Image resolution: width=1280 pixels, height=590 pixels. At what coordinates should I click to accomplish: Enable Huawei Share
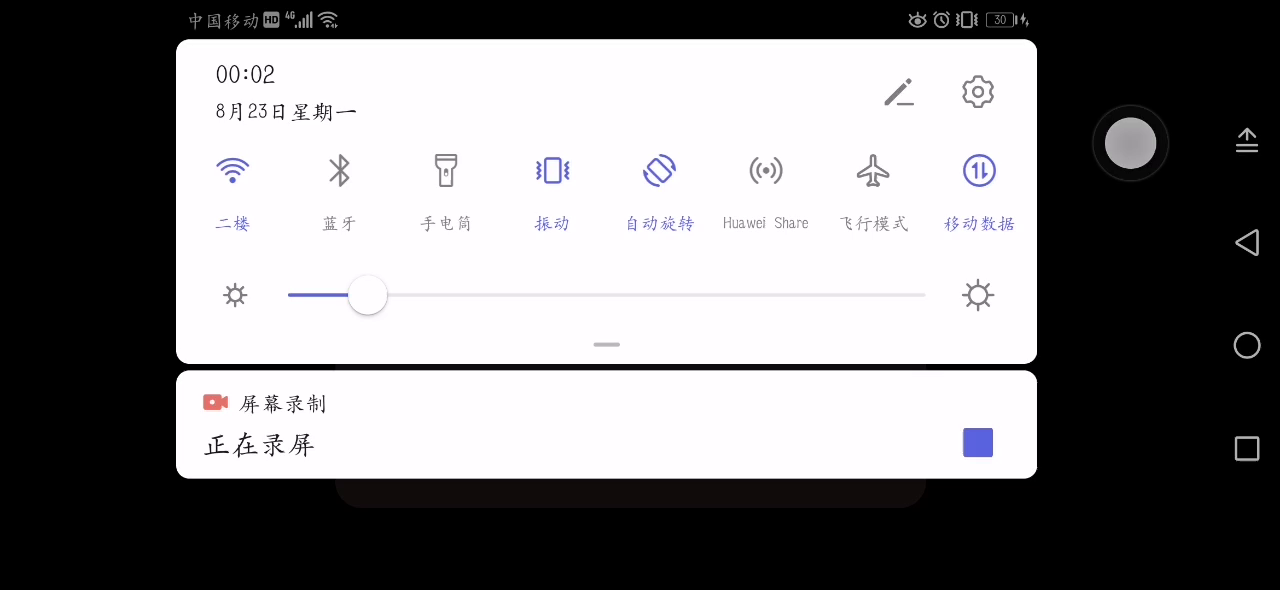766,171
